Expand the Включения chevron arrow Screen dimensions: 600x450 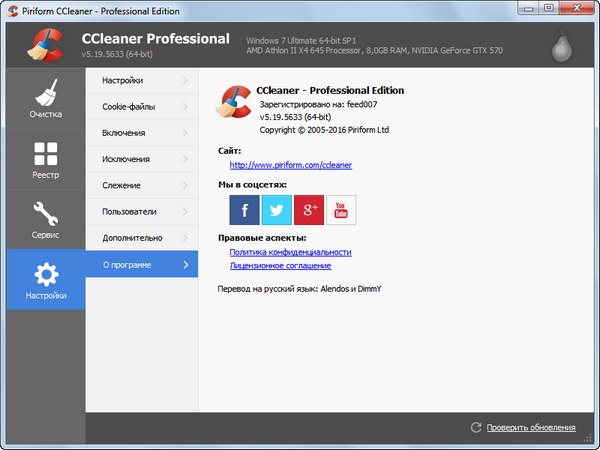coord(185,132)
